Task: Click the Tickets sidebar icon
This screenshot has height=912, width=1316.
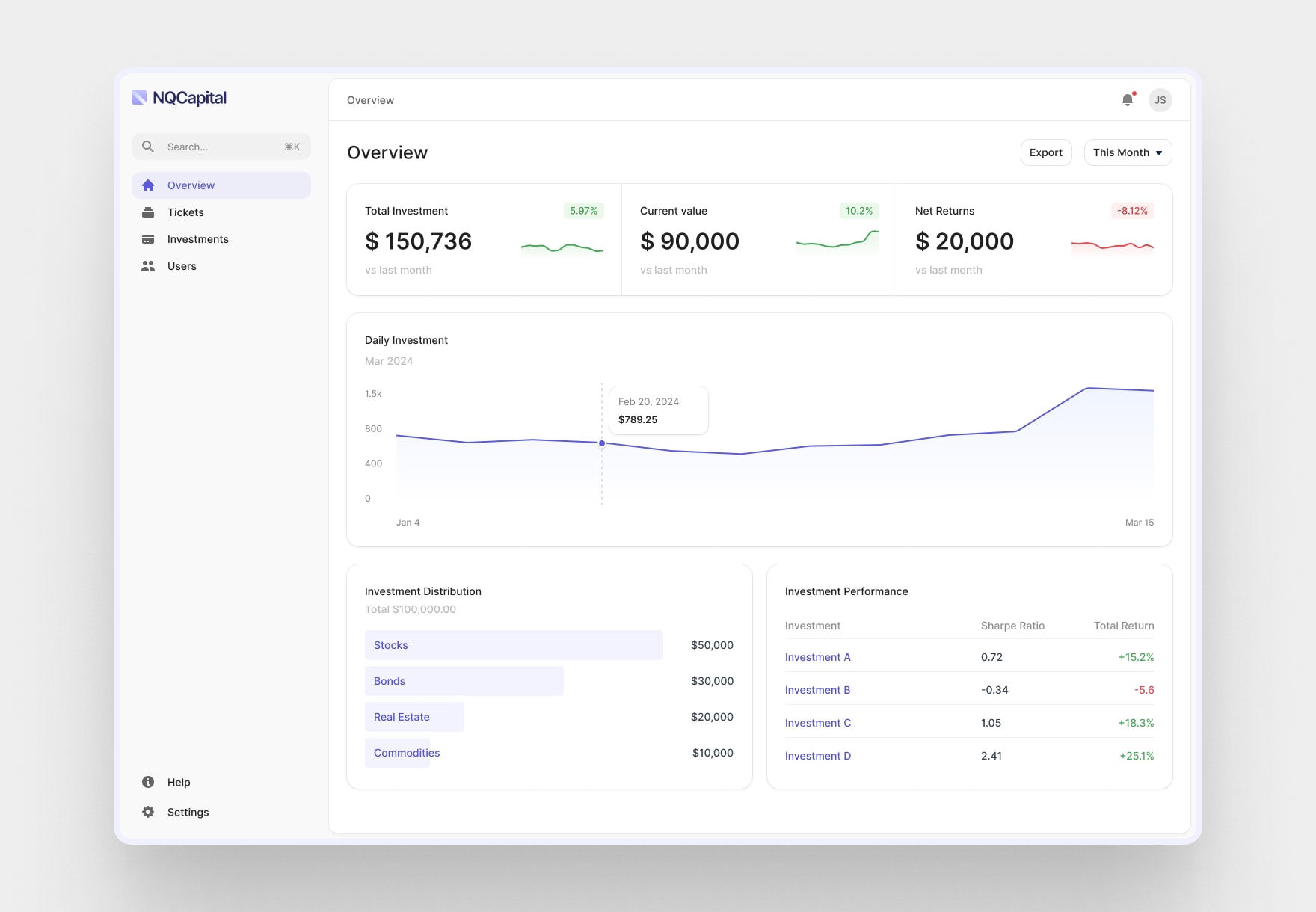Action: pos(148,212)
